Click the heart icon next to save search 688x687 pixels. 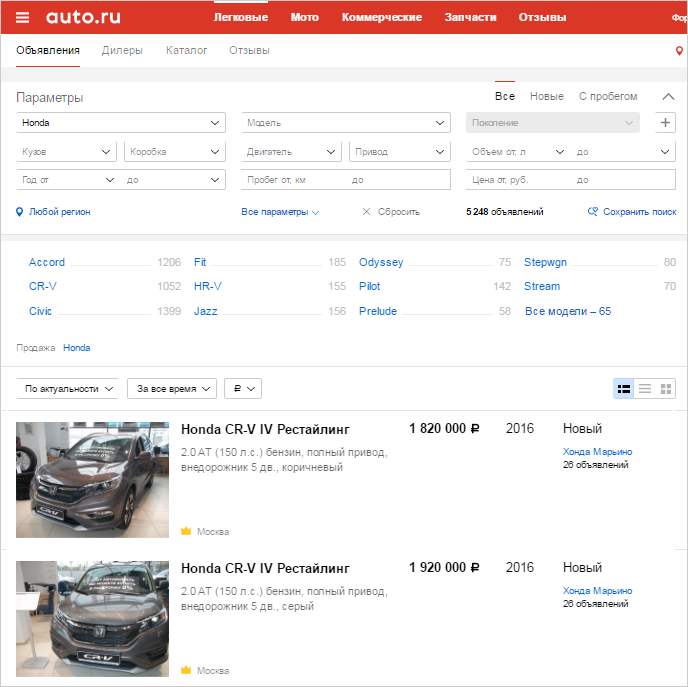pyautogui.click(x=593, y=211)
